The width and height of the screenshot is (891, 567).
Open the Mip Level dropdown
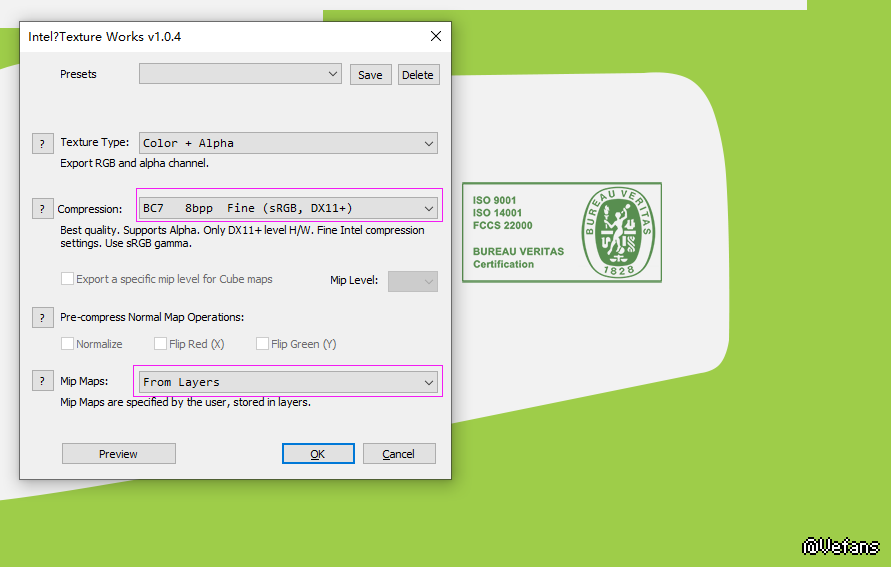click(413, 281)
